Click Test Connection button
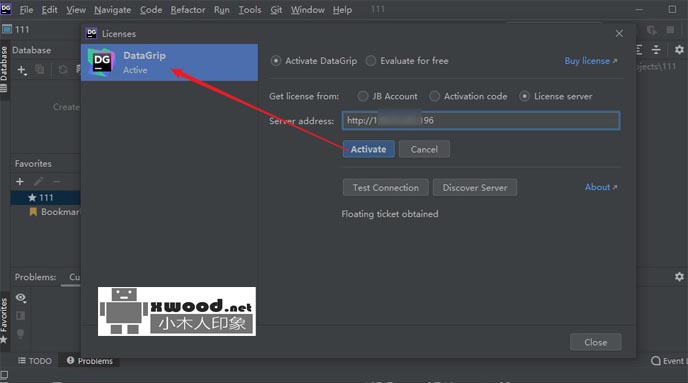Image resolution: width=688 pixels, height=383 pixels. tap(386, 187)
